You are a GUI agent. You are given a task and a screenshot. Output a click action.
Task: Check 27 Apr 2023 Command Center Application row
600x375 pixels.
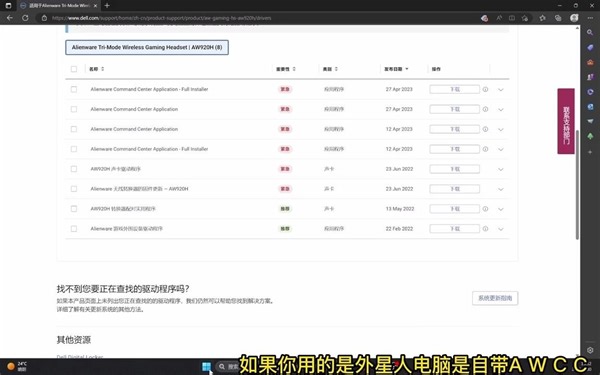[x=74, y=109]
